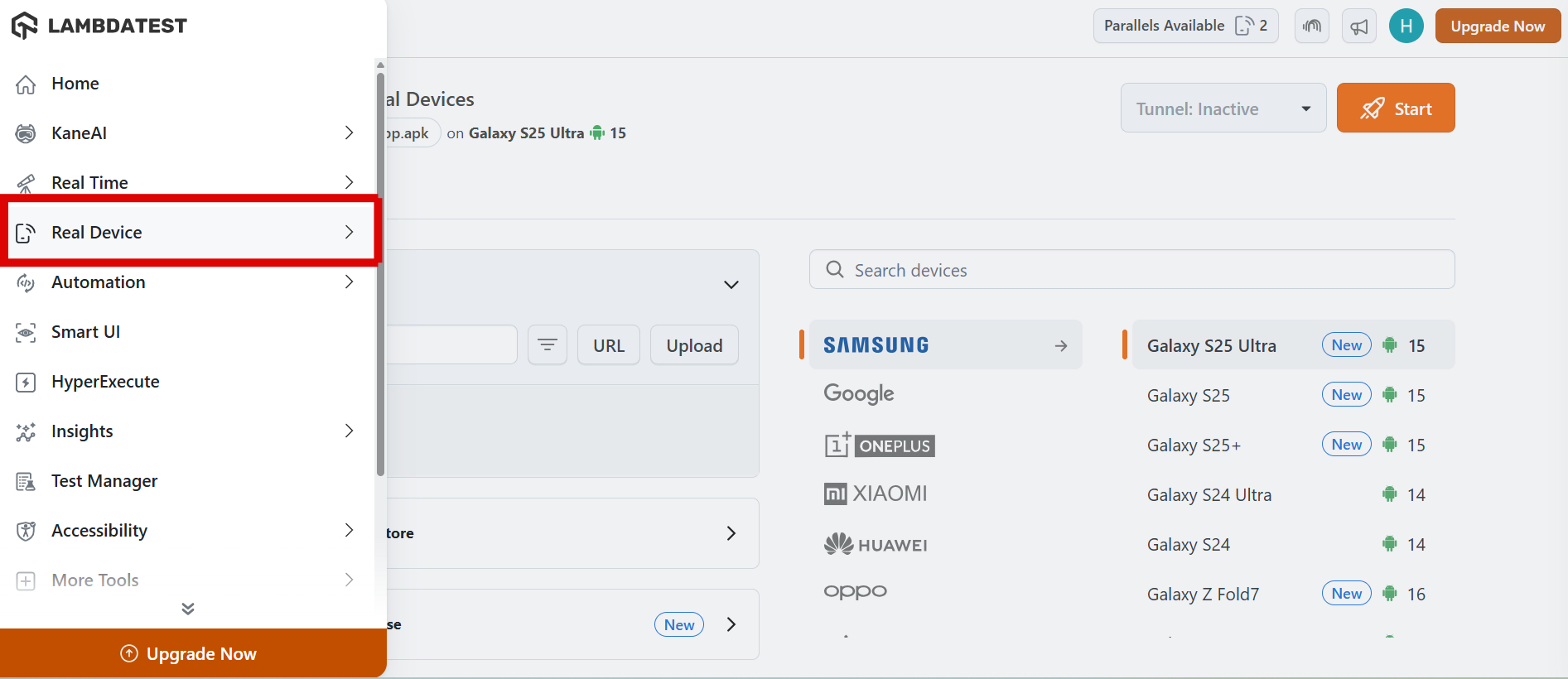Open the accessibility icon in top bar

[x=1312, y=26]
